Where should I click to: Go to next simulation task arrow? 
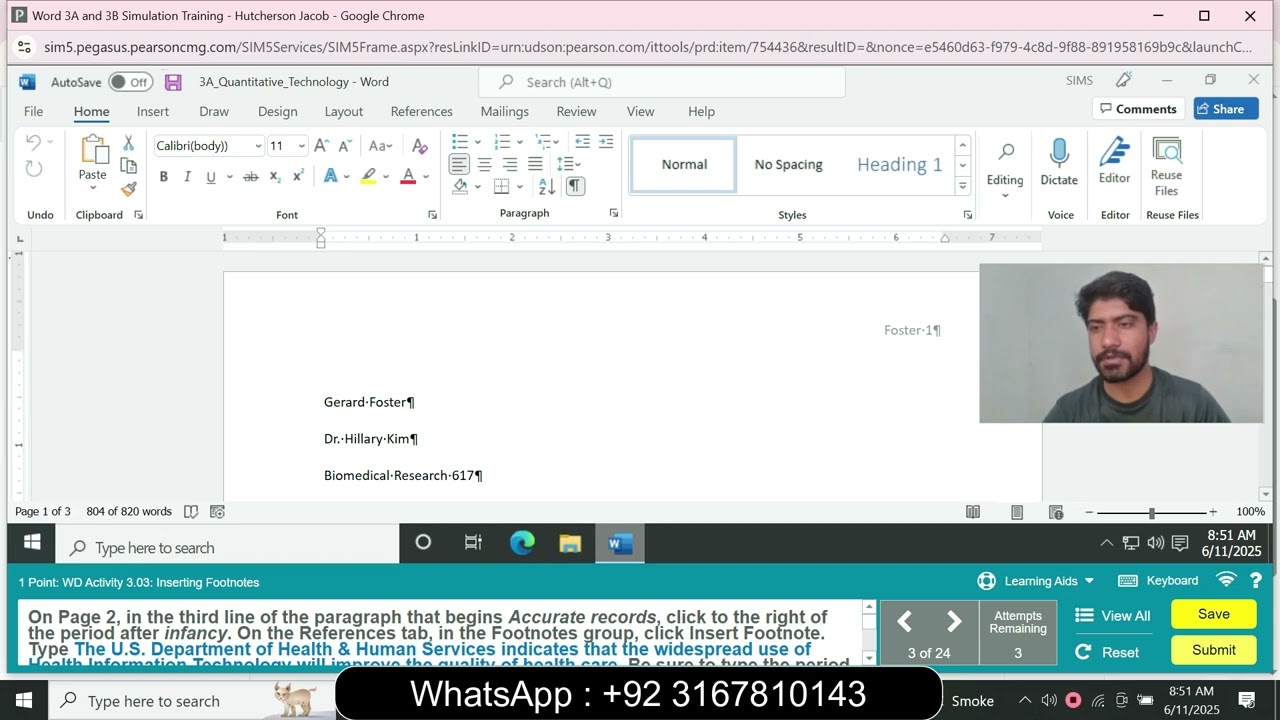coord(954,622)
